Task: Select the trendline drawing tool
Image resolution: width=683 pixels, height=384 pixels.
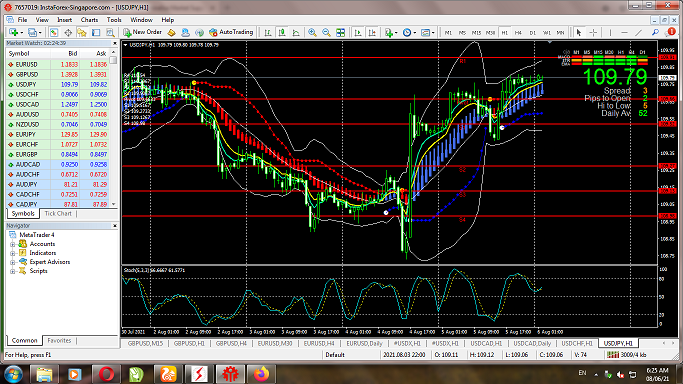Action: tap(639, 32)
